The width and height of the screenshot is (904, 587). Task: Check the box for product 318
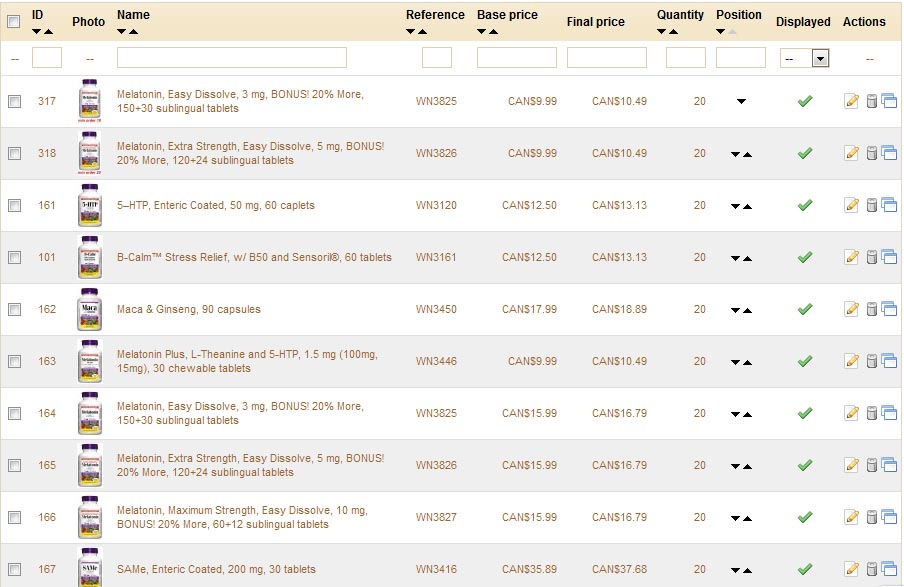(x=14, y=153)
